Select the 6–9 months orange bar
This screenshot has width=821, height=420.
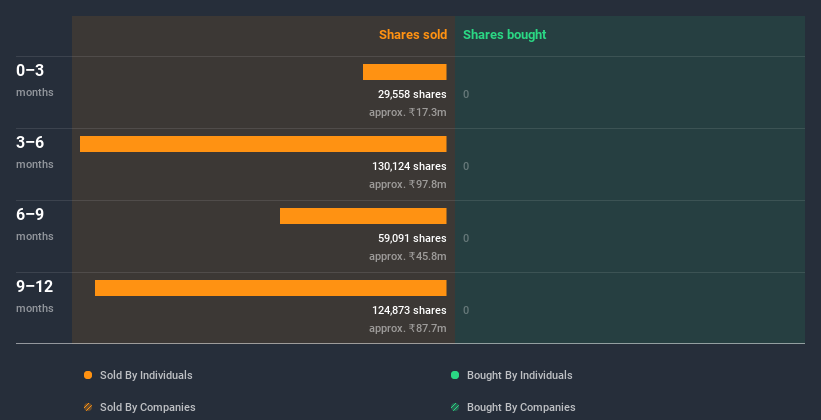(363, 216)
